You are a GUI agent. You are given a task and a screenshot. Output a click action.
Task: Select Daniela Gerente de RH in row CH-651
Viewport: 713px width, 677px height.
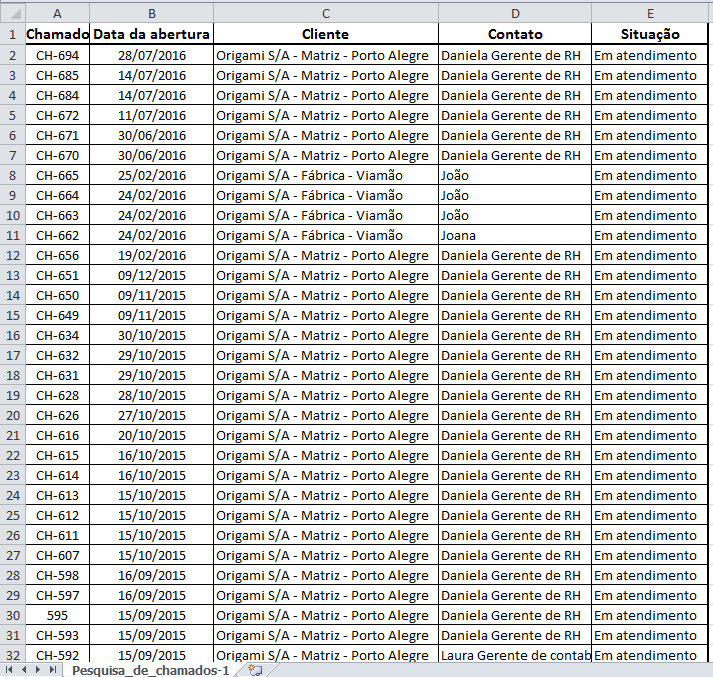point(515,276)
